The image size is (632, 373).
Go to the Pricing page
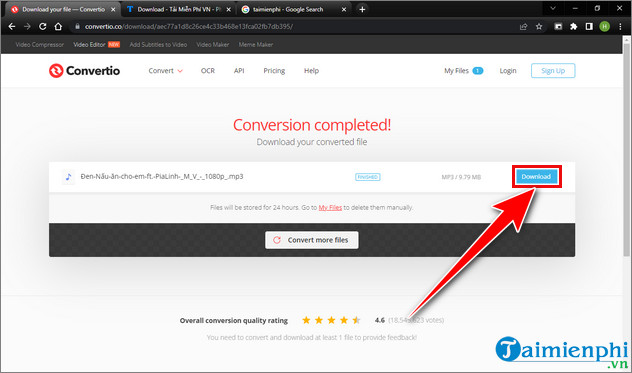point(274,71)
